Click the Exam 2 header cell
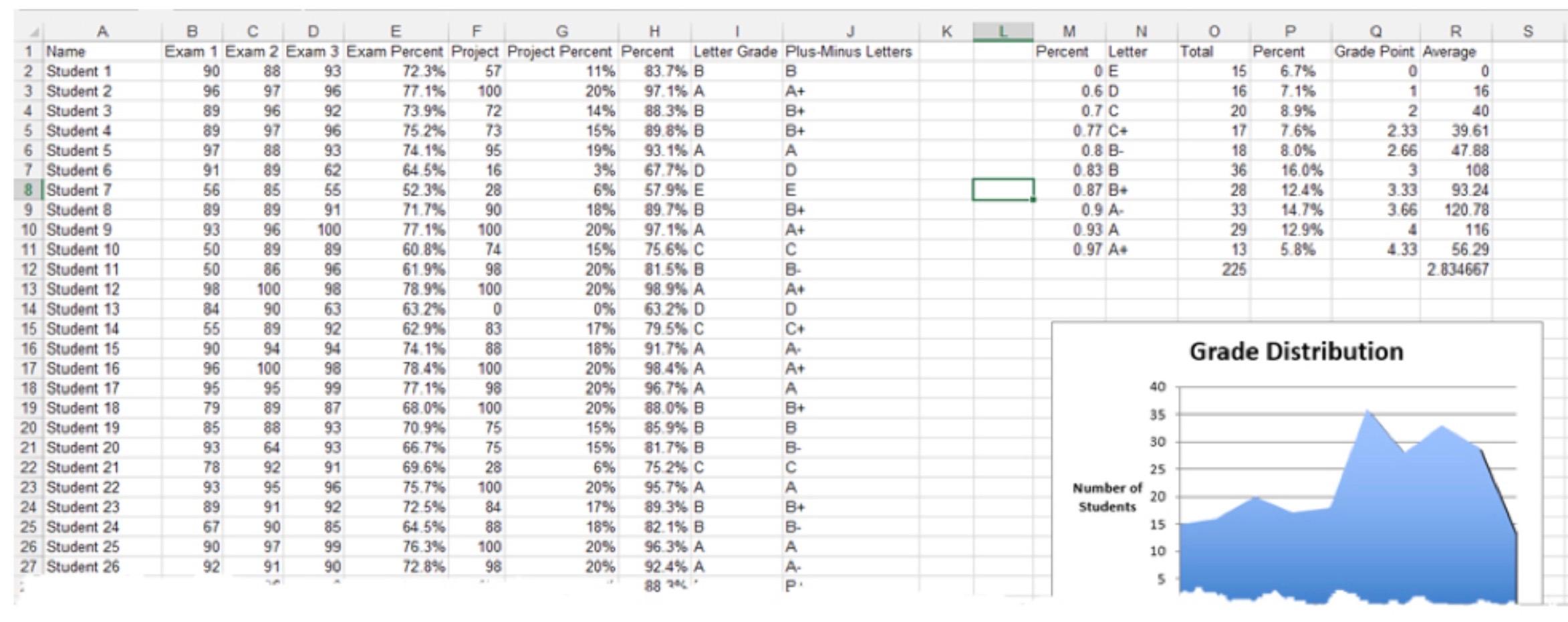This screenshot has width=1568, height=622. coord(252,51)
